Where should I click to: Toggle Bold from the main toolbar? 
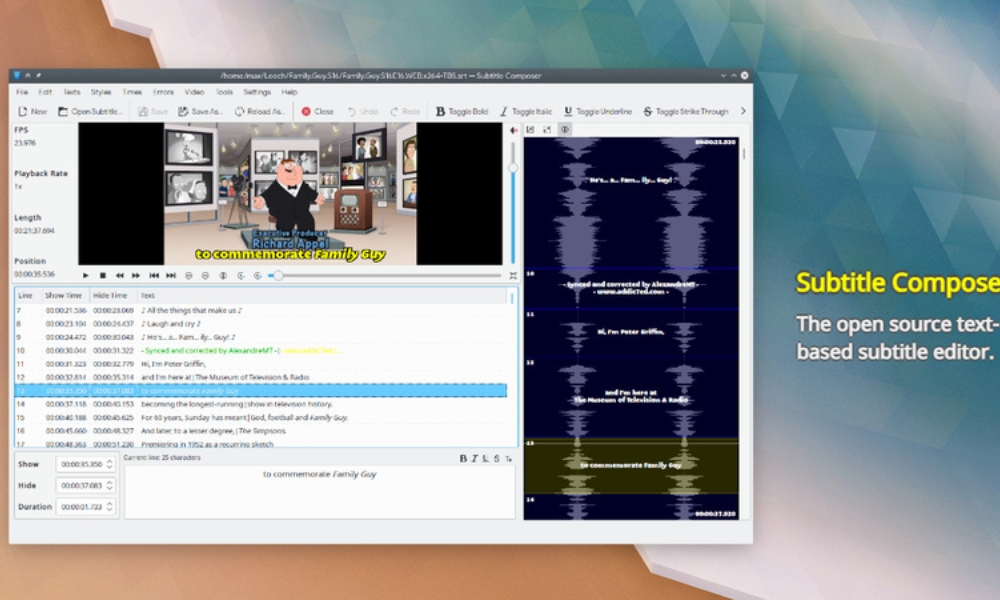click(x=462, y=112)
